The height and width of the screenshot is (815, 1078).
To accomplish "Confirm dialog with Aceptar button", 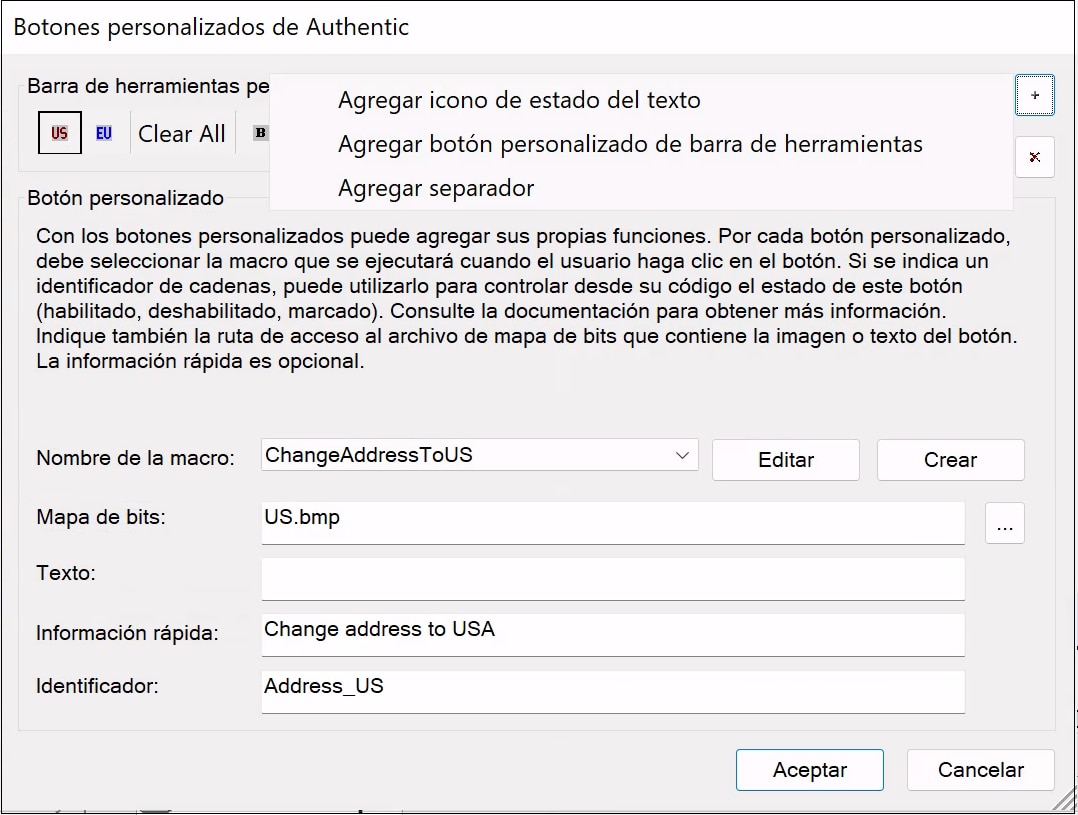I will tap(809, 770).
